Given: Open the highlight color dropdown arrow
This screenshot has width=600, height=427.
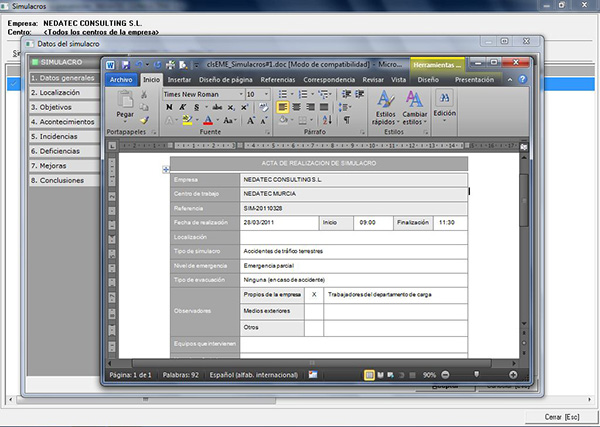Looking at the screenshot, I should tap(197, 121).
